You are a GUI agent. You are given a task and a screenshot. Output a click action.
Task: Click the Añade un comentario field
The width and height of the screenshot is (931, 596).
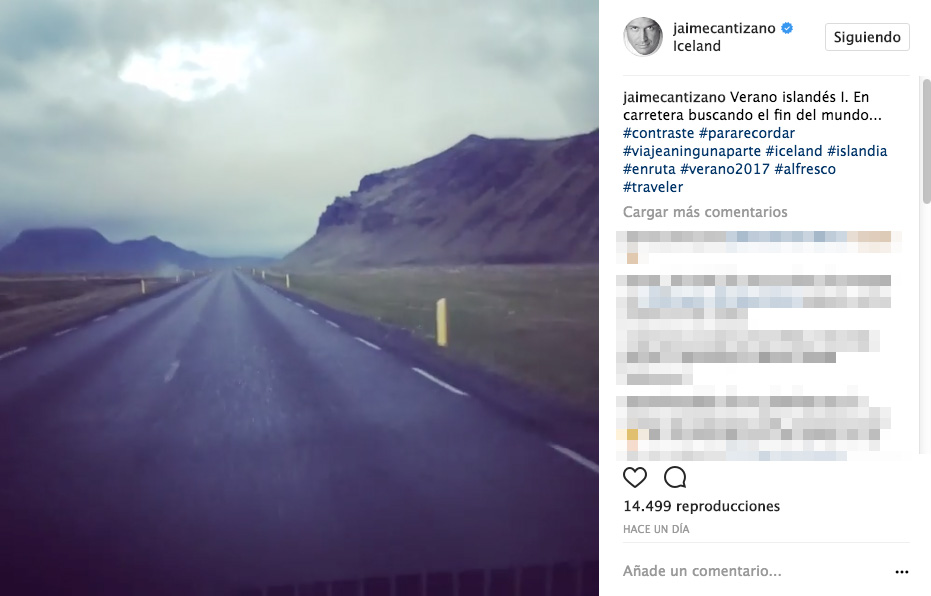[x=754, y=571]
